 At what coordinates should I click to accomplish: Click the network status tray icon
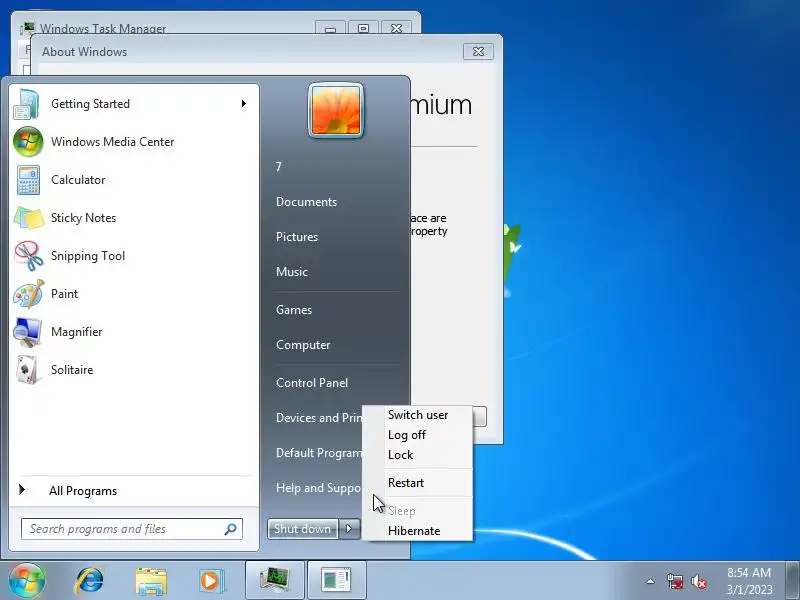(675, 581)
